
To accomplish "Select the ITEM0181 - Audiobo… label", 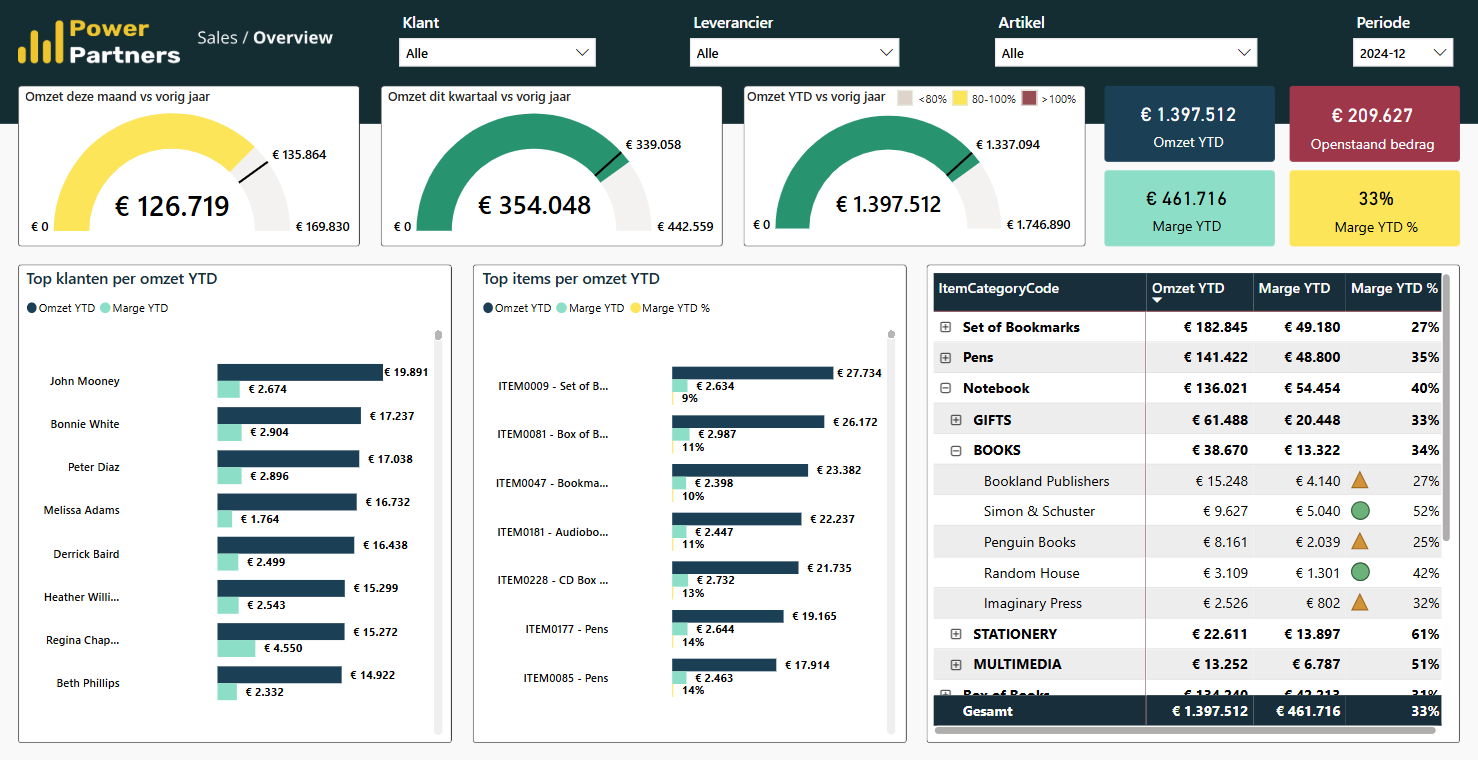I will coord(553,532).
